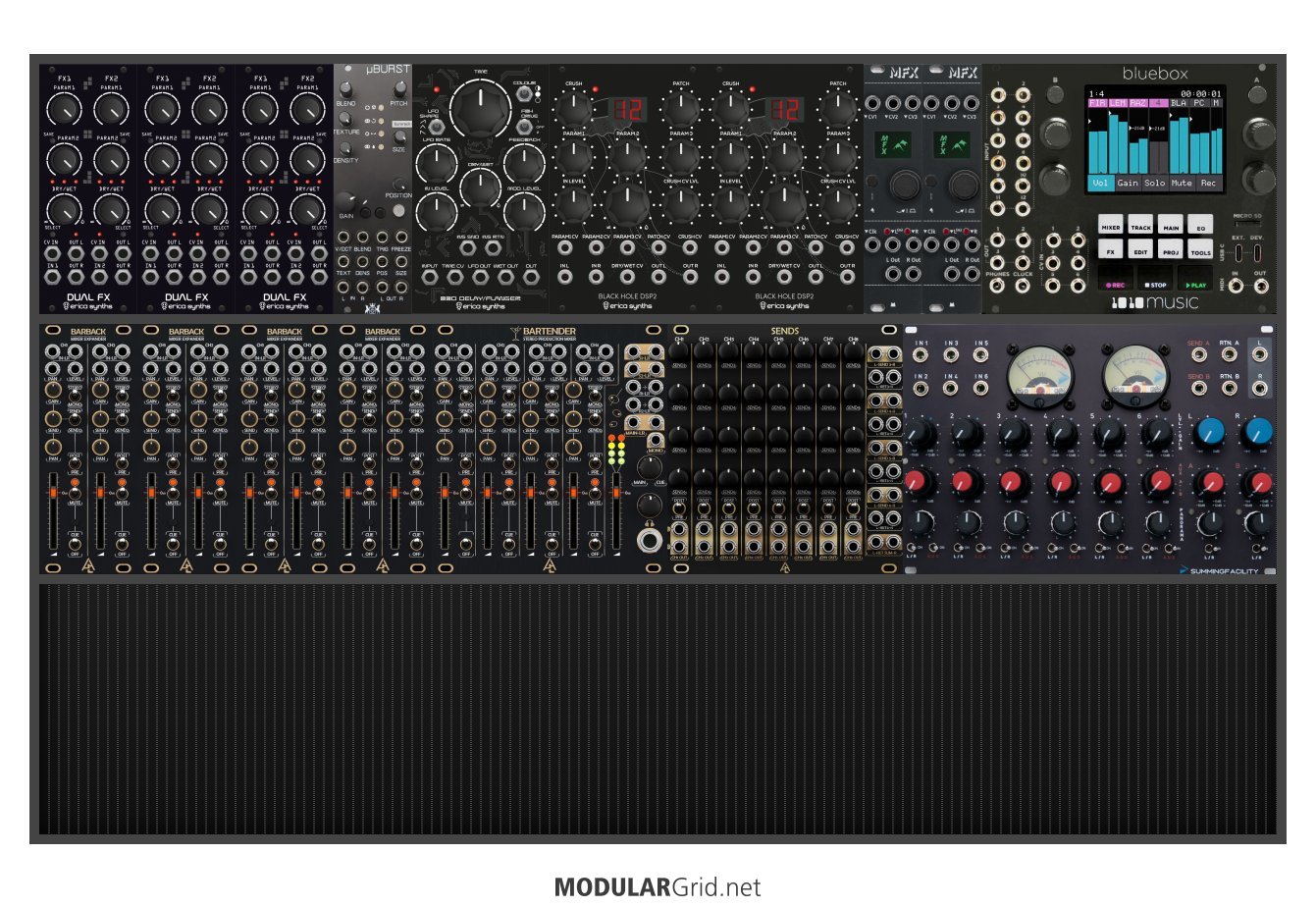The height and width of the screenshot is (908, 1316).
Task: Click the BLEND knob on µBURST
Action: [x=345, y=89]
